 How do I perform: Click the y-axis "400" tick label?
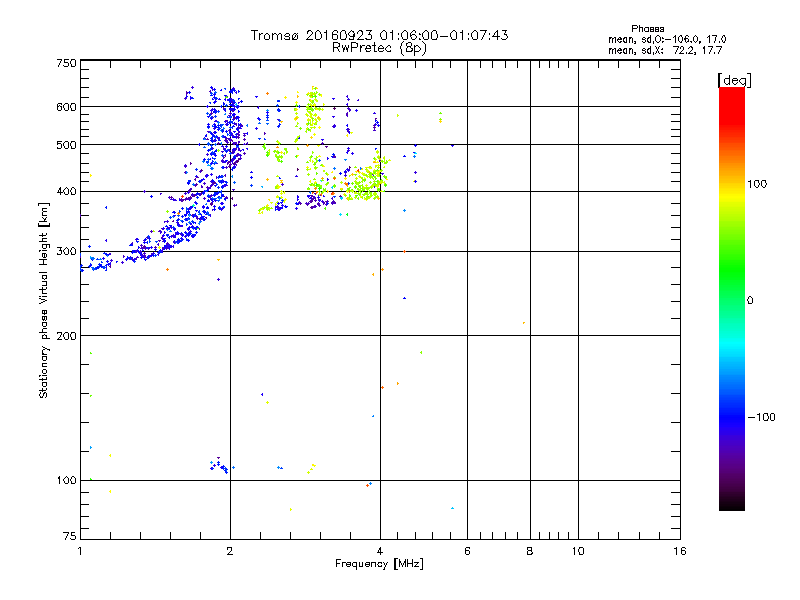click(66, 192)
